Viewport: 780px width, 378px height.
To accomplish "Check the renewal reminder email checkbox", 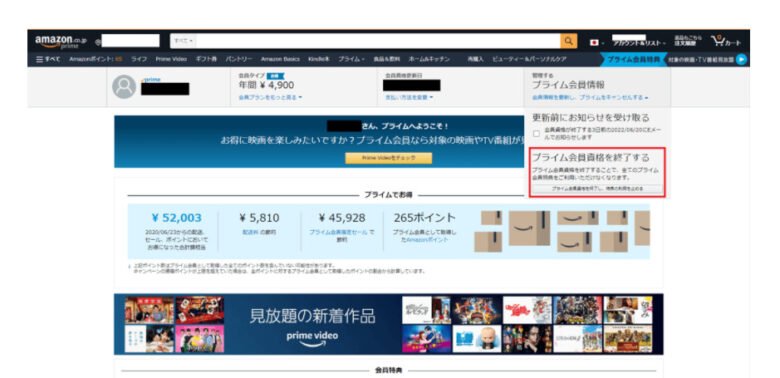I will coord(536,133).
